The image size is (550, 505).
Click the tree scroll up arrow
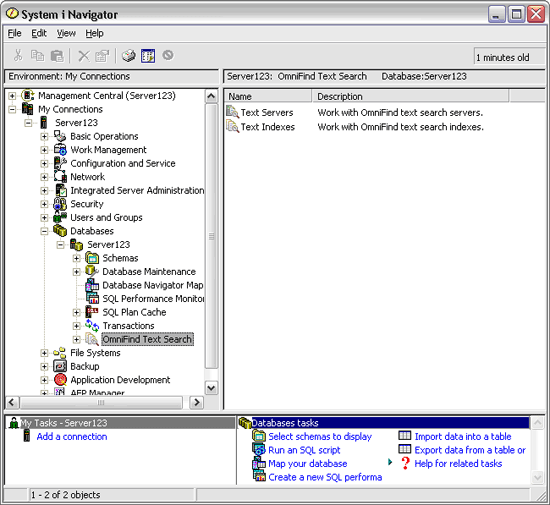[211, 96]
